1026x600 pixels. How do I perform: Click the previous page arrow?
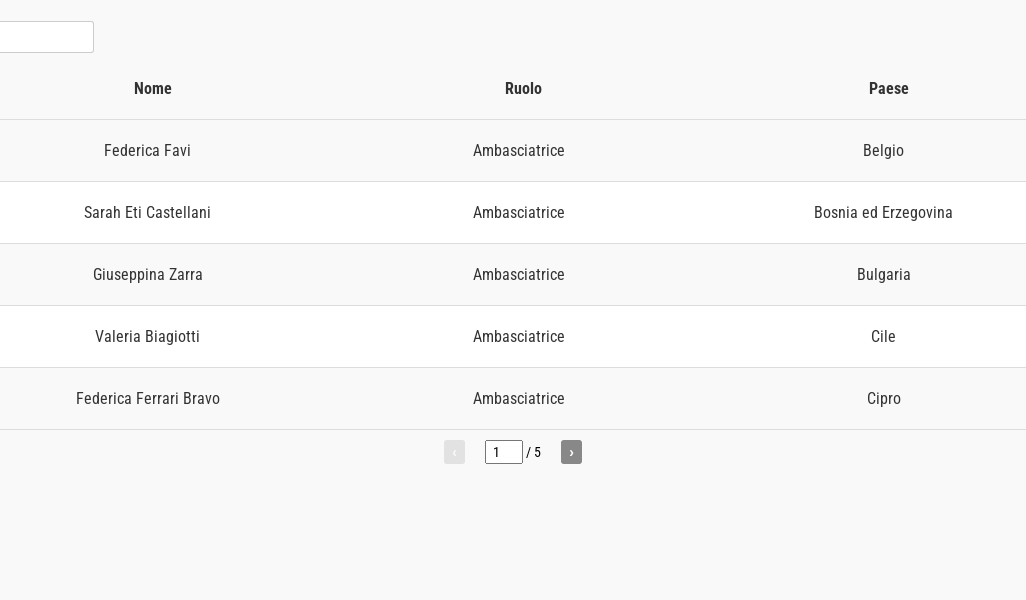pos(454,452)
